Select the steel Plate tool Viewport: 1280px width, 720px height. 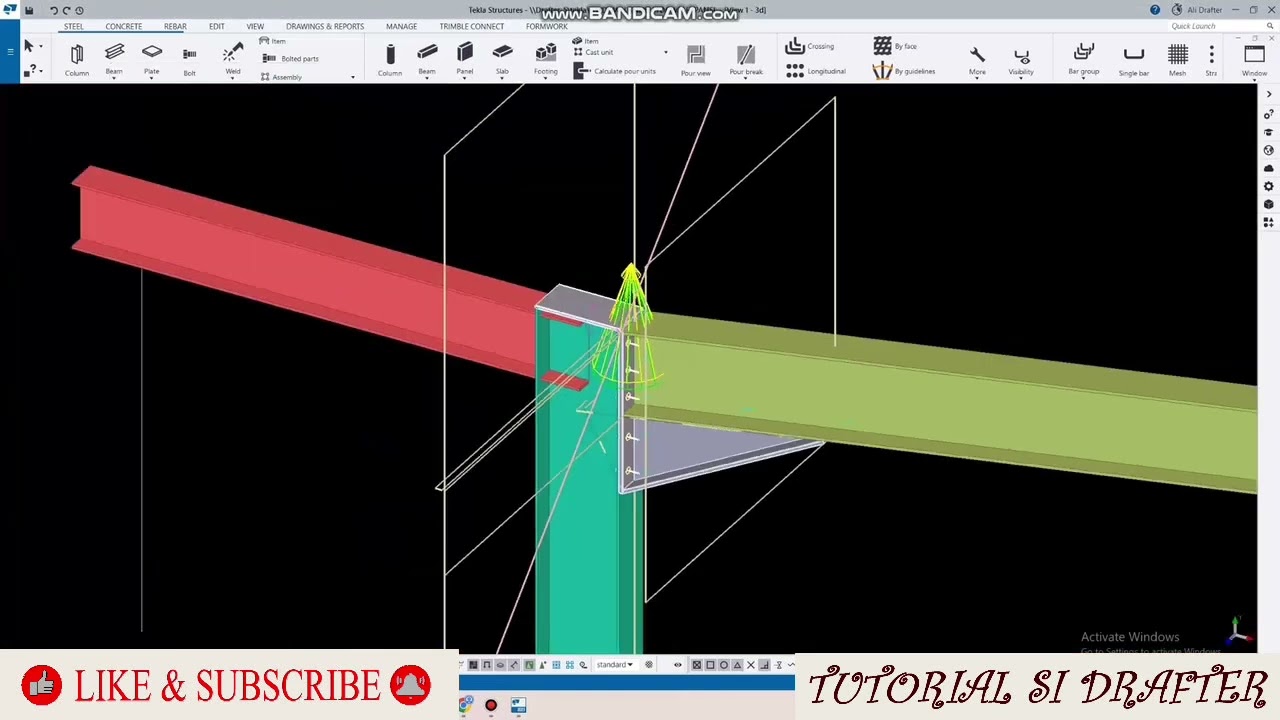(x=152, y=57)
